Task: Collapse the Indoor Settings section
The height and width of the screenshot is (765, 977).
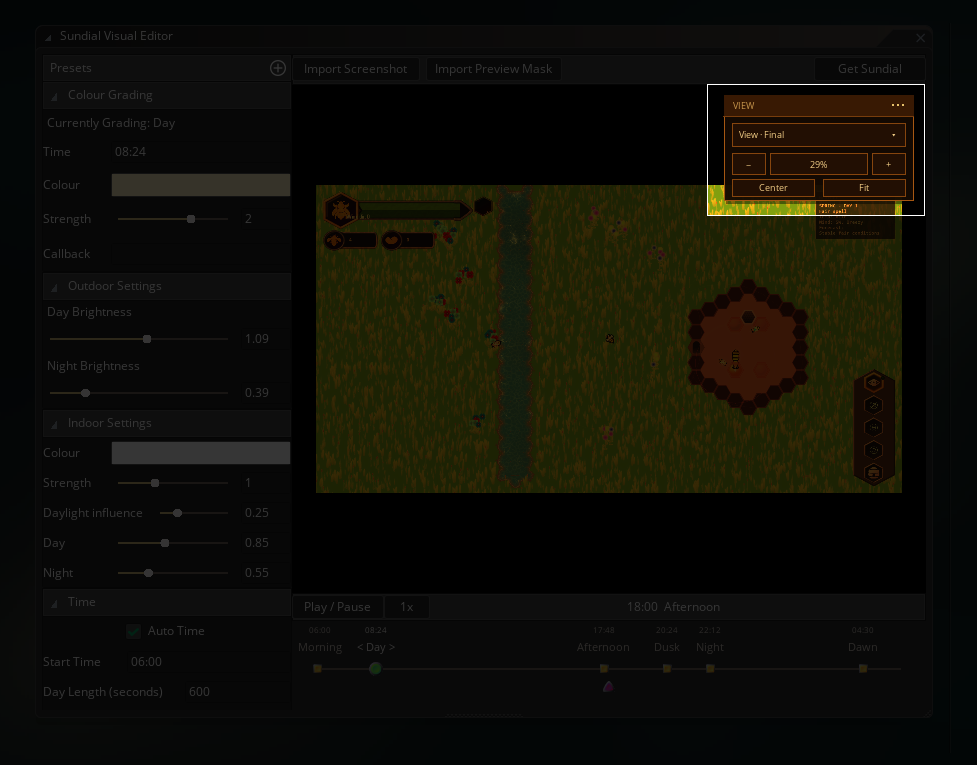Action: point(54,424)
